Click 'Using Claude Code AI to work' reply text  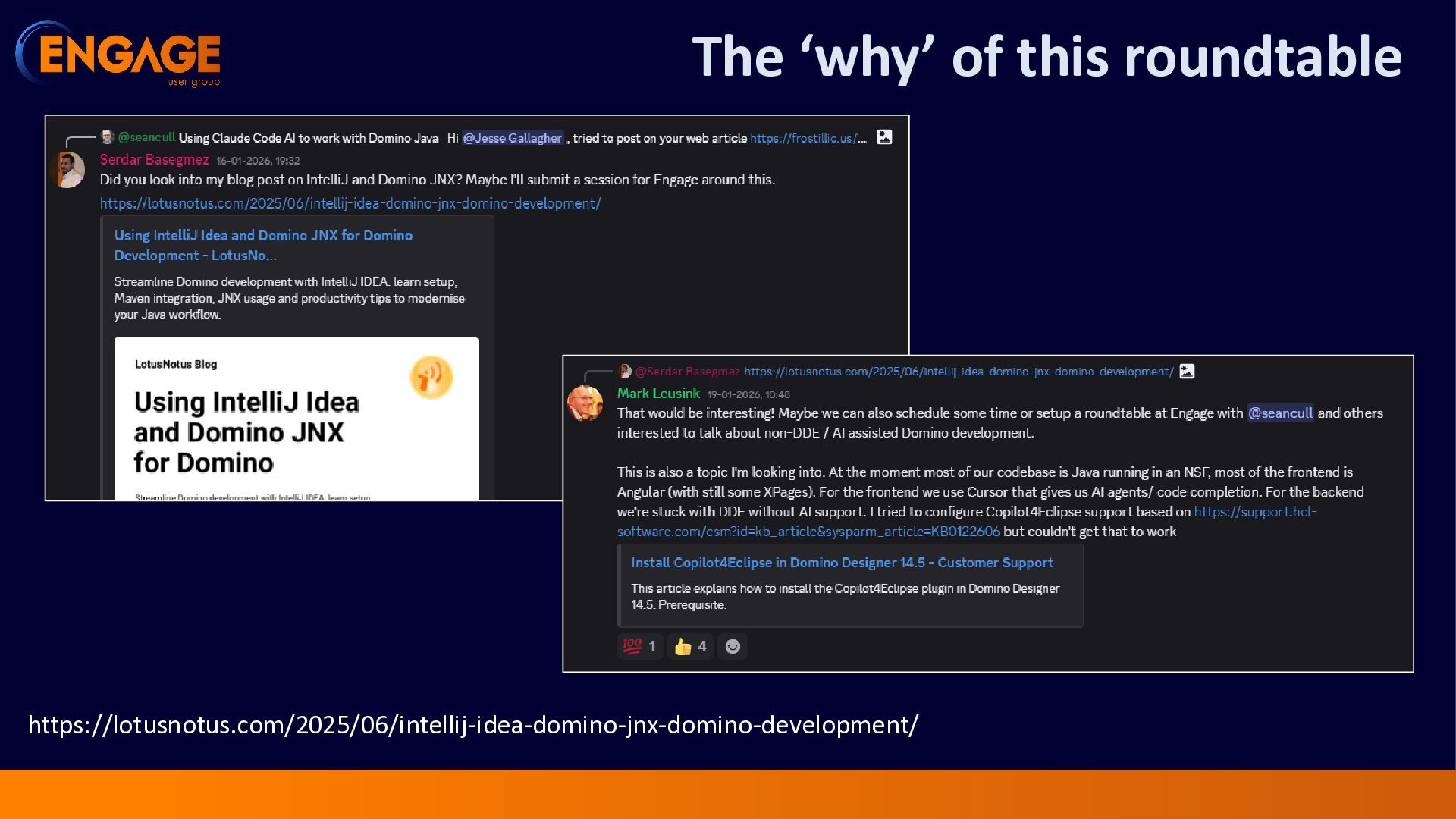coord(309,138)
